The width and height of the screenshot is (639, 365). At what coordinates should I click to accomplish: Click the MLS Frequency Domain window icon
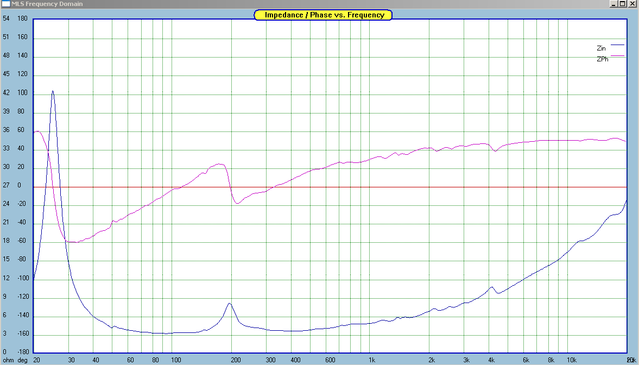pos(6,4)
